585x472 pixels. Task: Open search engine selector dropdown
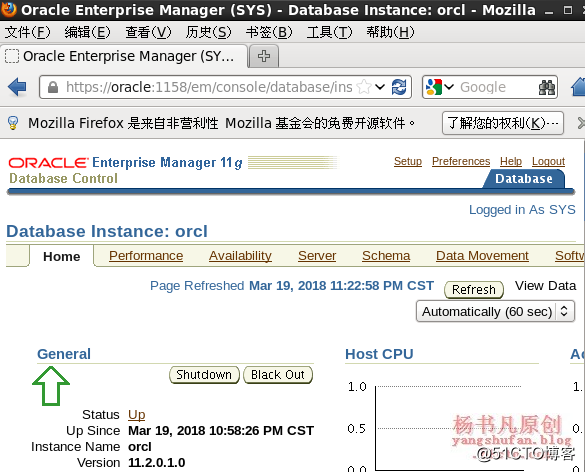point(449,87)
